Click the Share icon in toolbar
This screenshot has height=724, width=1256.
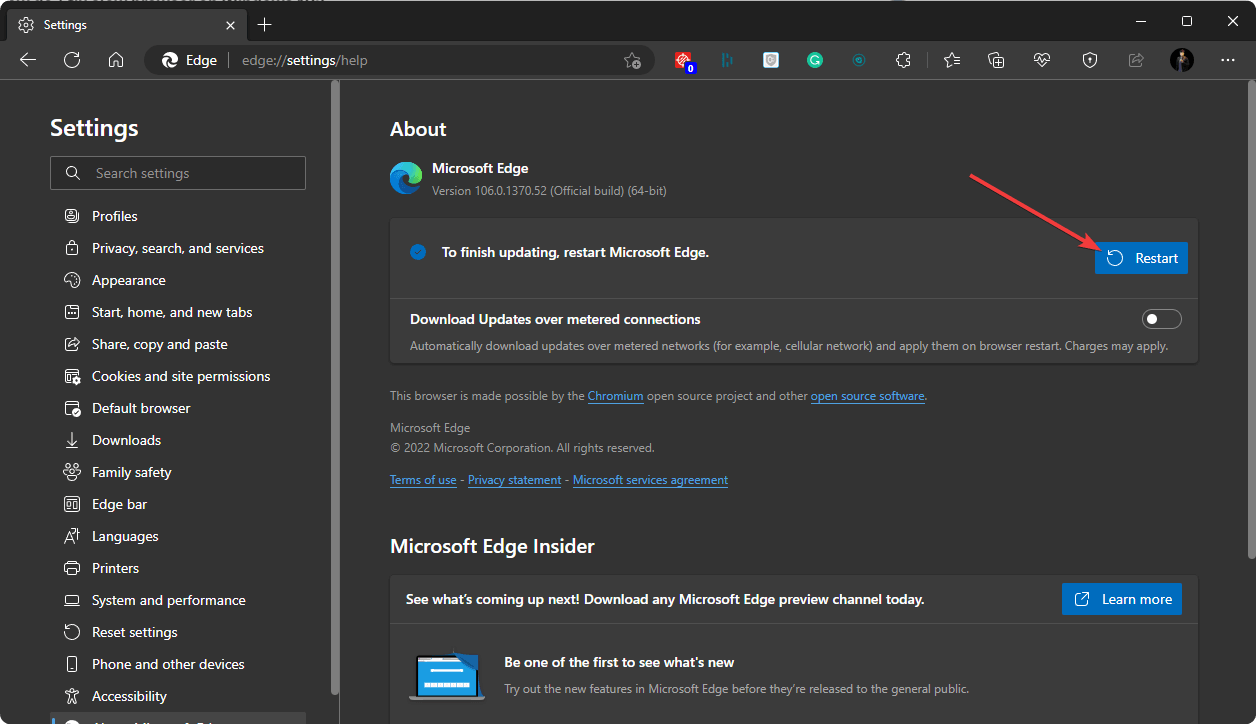(1136, 60)
